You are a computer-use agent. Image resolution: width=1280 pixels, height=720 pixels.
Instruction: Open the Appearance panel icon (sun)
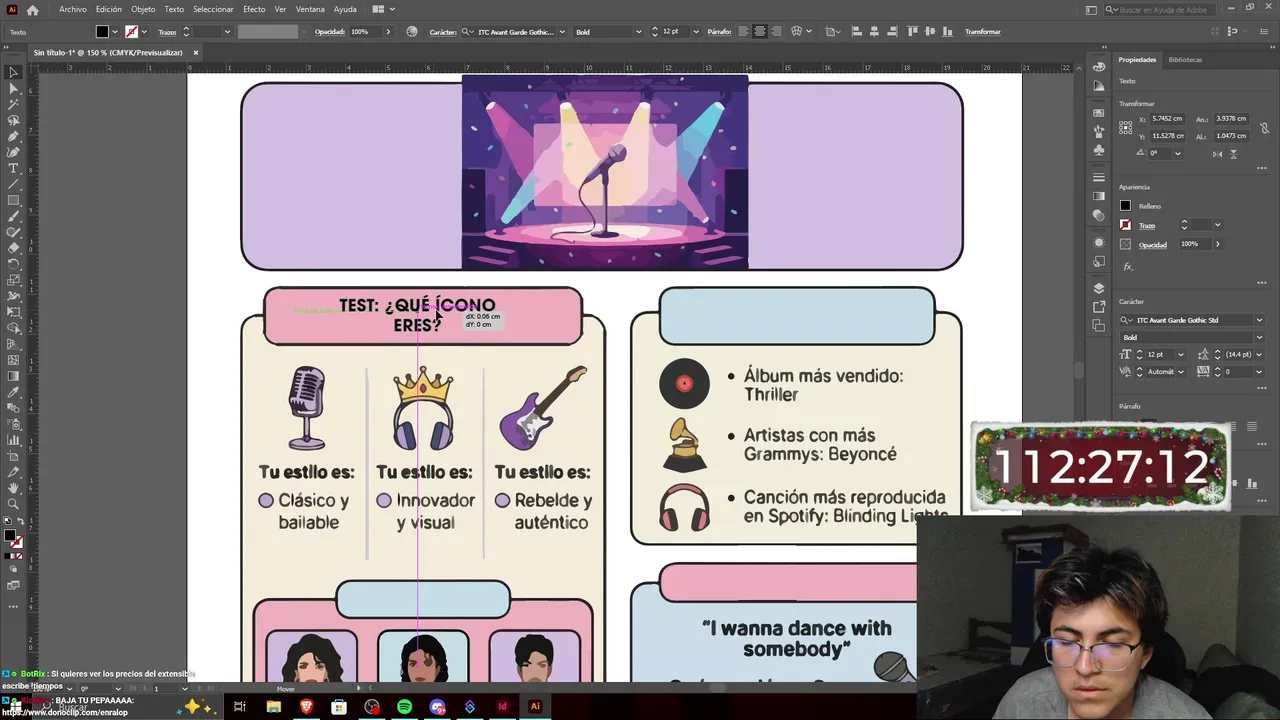click(1099, 243)
